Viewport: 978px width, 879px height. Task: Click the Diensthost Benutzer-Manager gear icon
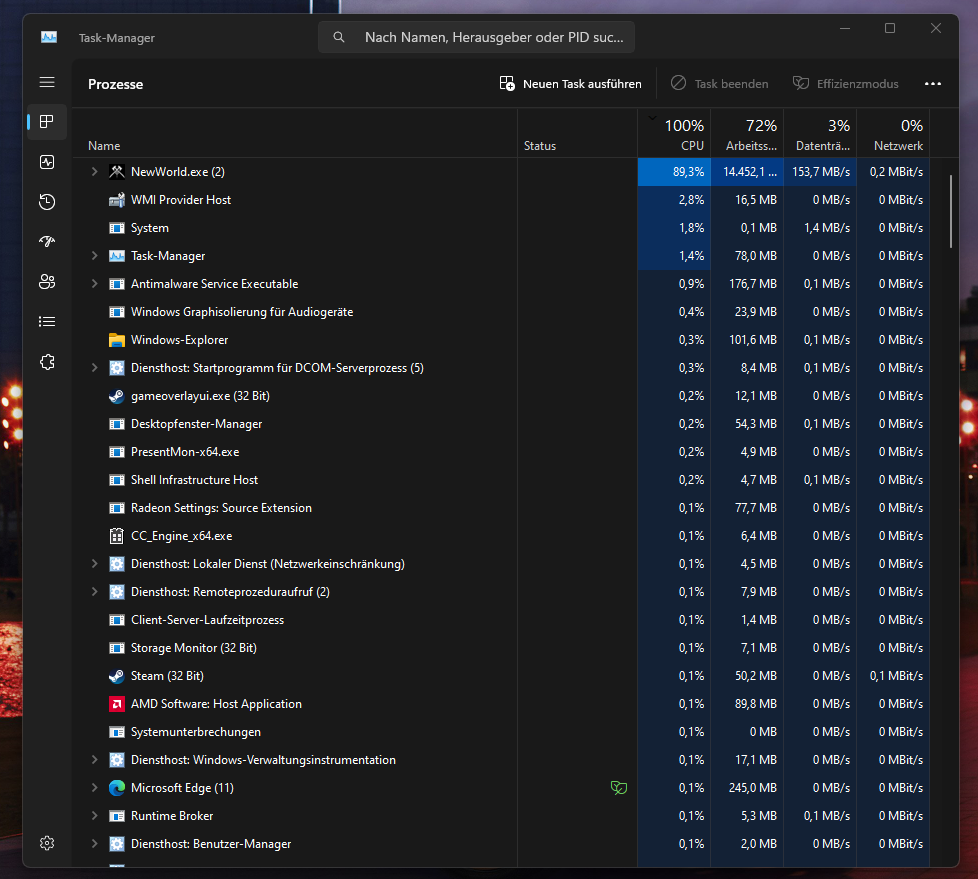(117, 844)
